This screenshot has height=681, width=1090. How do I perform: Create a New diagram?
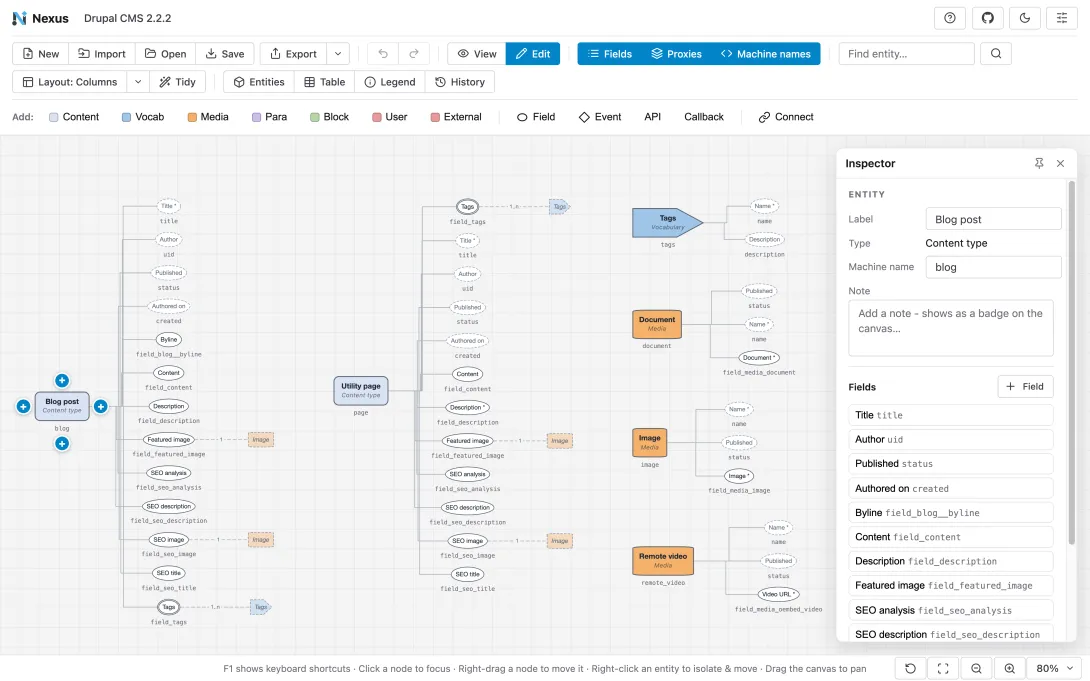(x=40, y=54)
